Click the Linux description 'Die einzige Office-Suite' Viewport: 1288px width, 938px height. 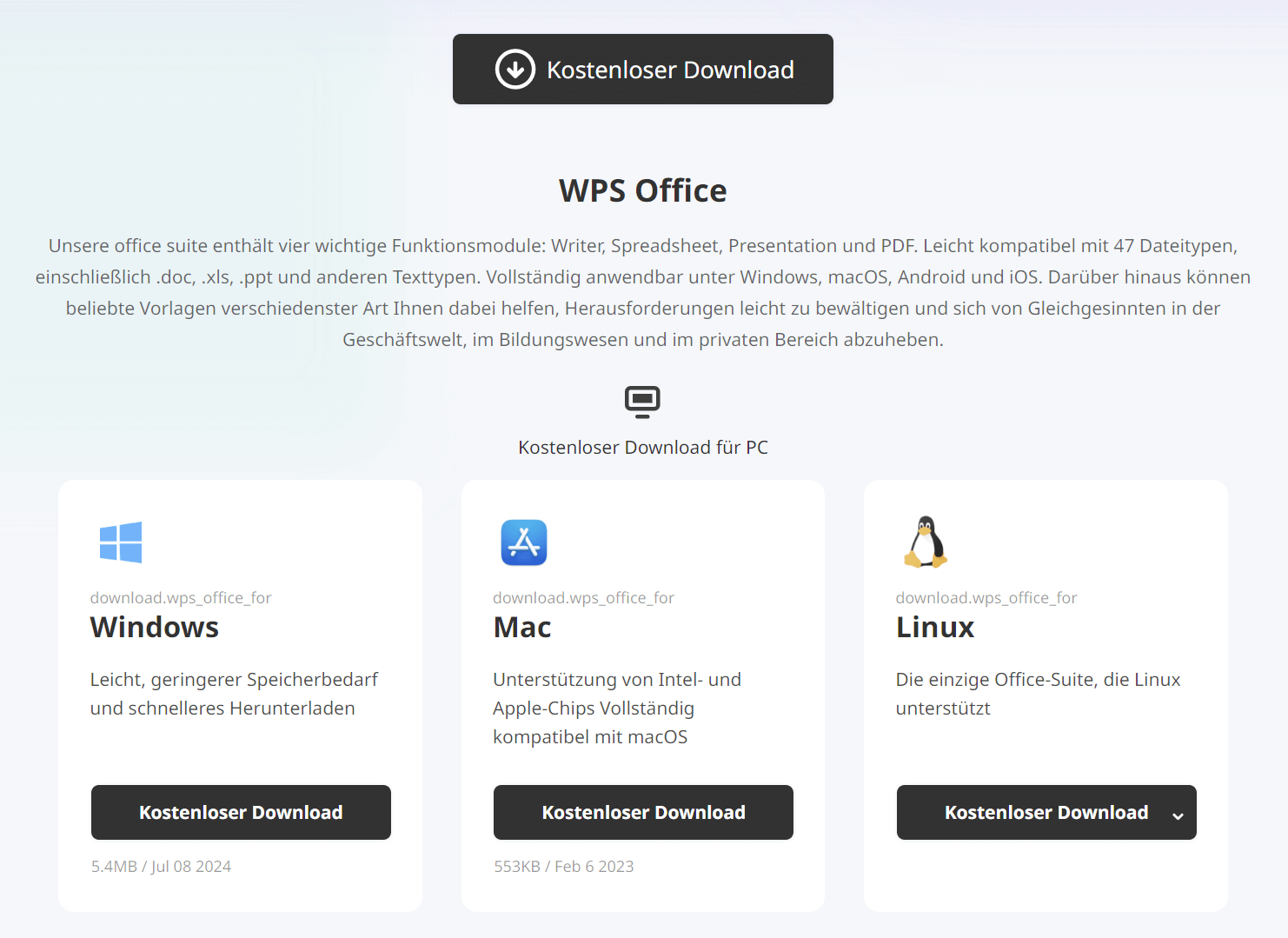pyautogui.click(x=1039, y=694)
